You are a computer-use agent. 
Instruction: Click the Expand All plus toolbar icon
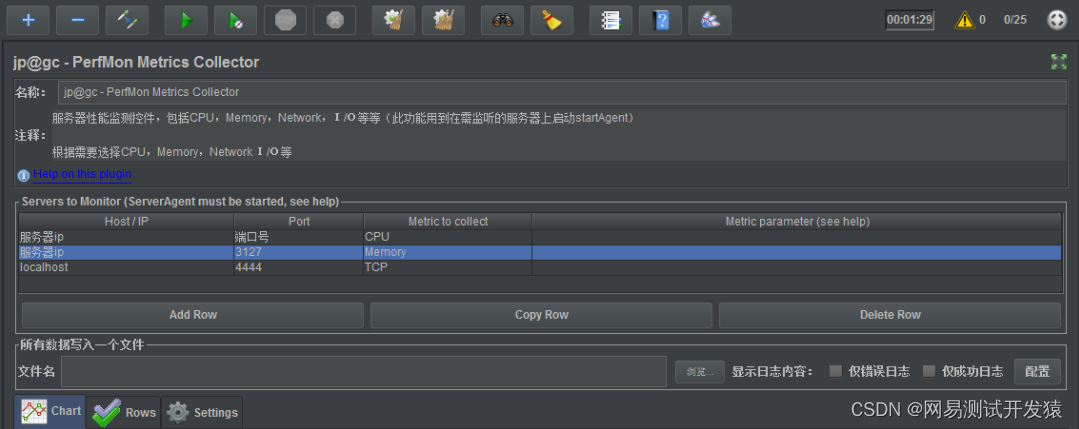coord(28,20)
